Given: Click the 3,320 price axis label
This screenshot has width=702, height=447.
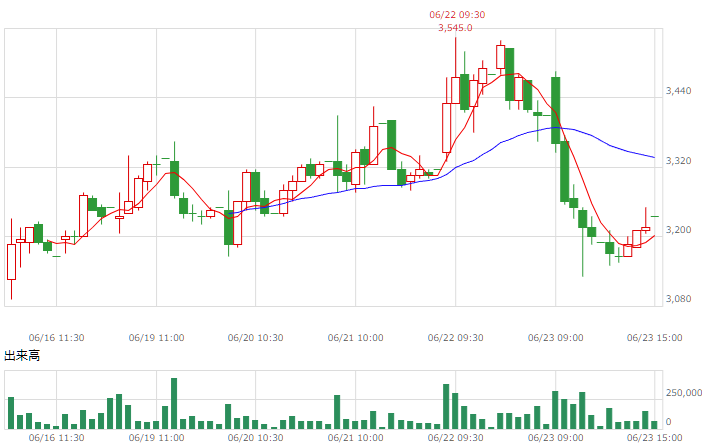Looking at the screenshot, I should [x=678, y=160].
